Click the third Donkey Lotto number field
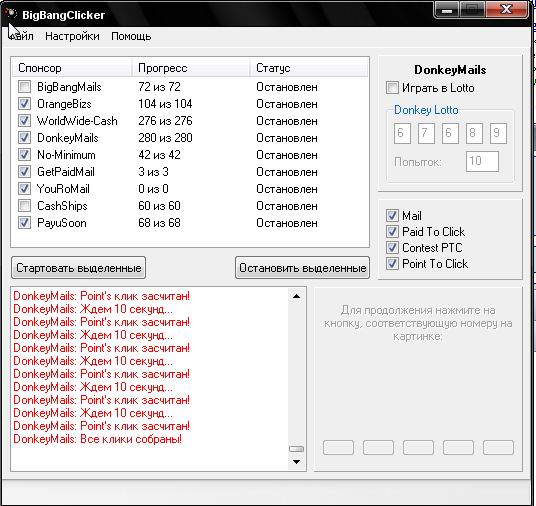The height and width of the screenshot is (506, 536). click(x=450, y=133)
